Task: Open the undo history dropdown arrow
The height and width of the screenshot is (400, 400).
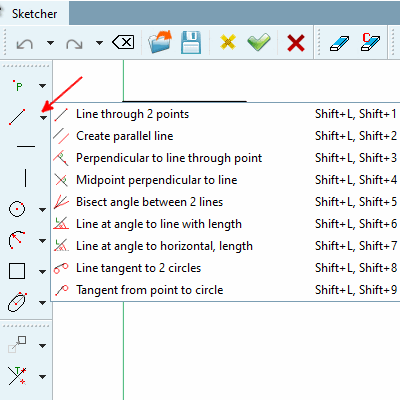Action: 50,43
